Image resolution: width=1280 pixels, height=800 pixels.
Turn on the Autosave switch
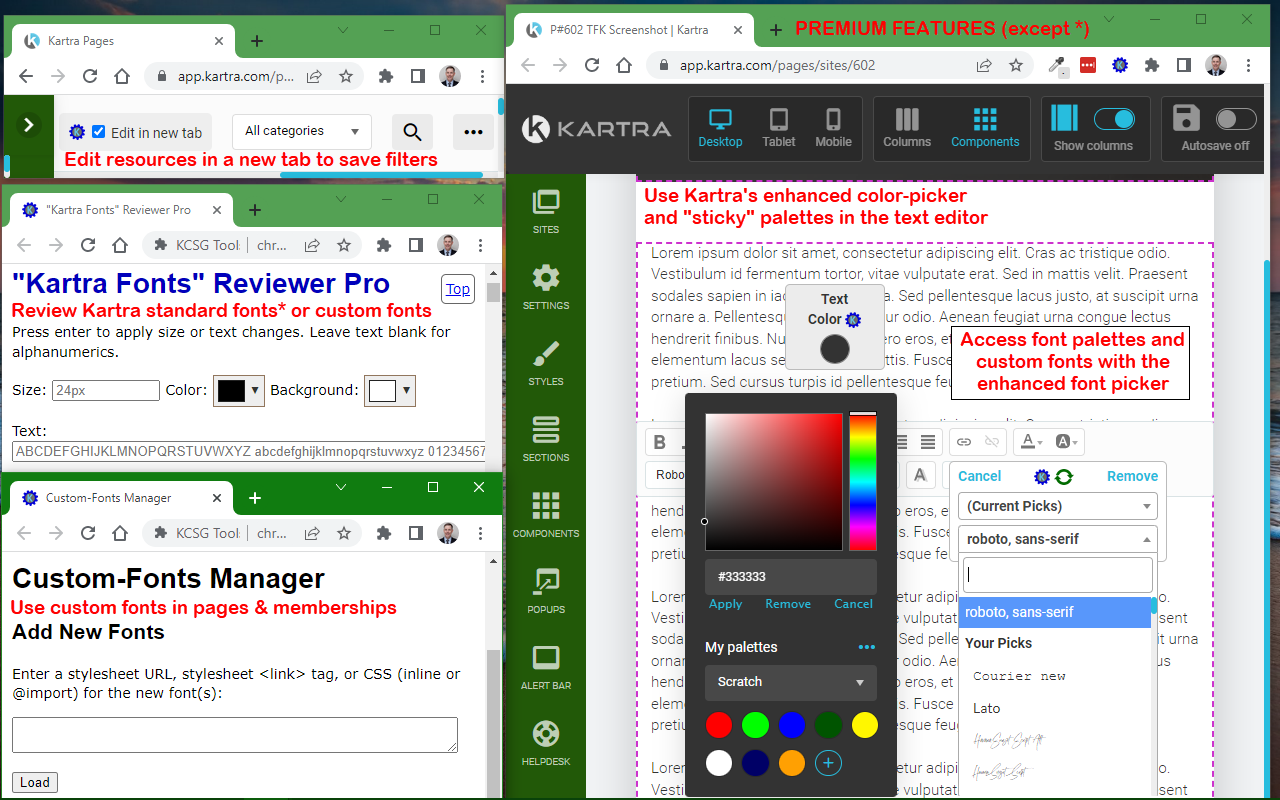click(x=1235, y=119)
